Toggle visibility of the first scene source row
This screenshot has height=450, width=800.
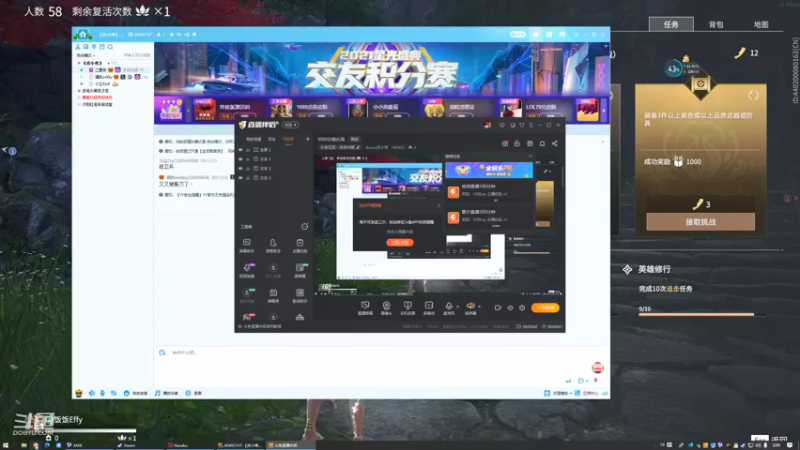(x=241, y=150)
